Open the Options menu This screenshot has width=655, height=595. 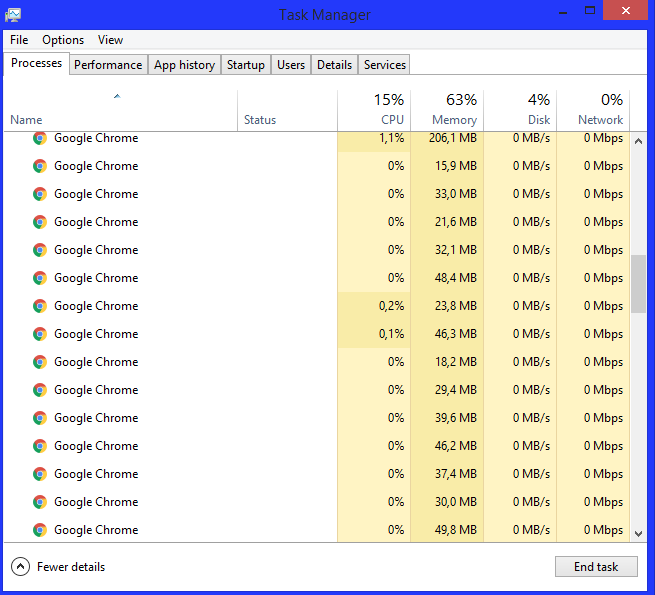pos(63,40)
